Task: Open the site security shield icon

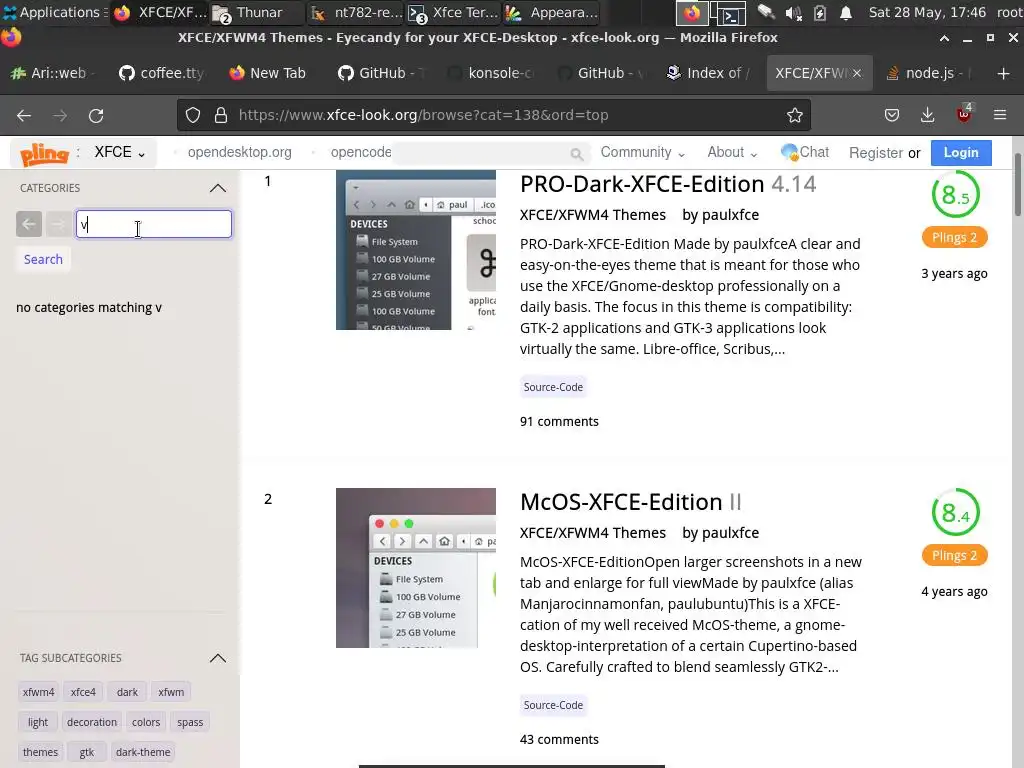Action: (x=193, y=115)
